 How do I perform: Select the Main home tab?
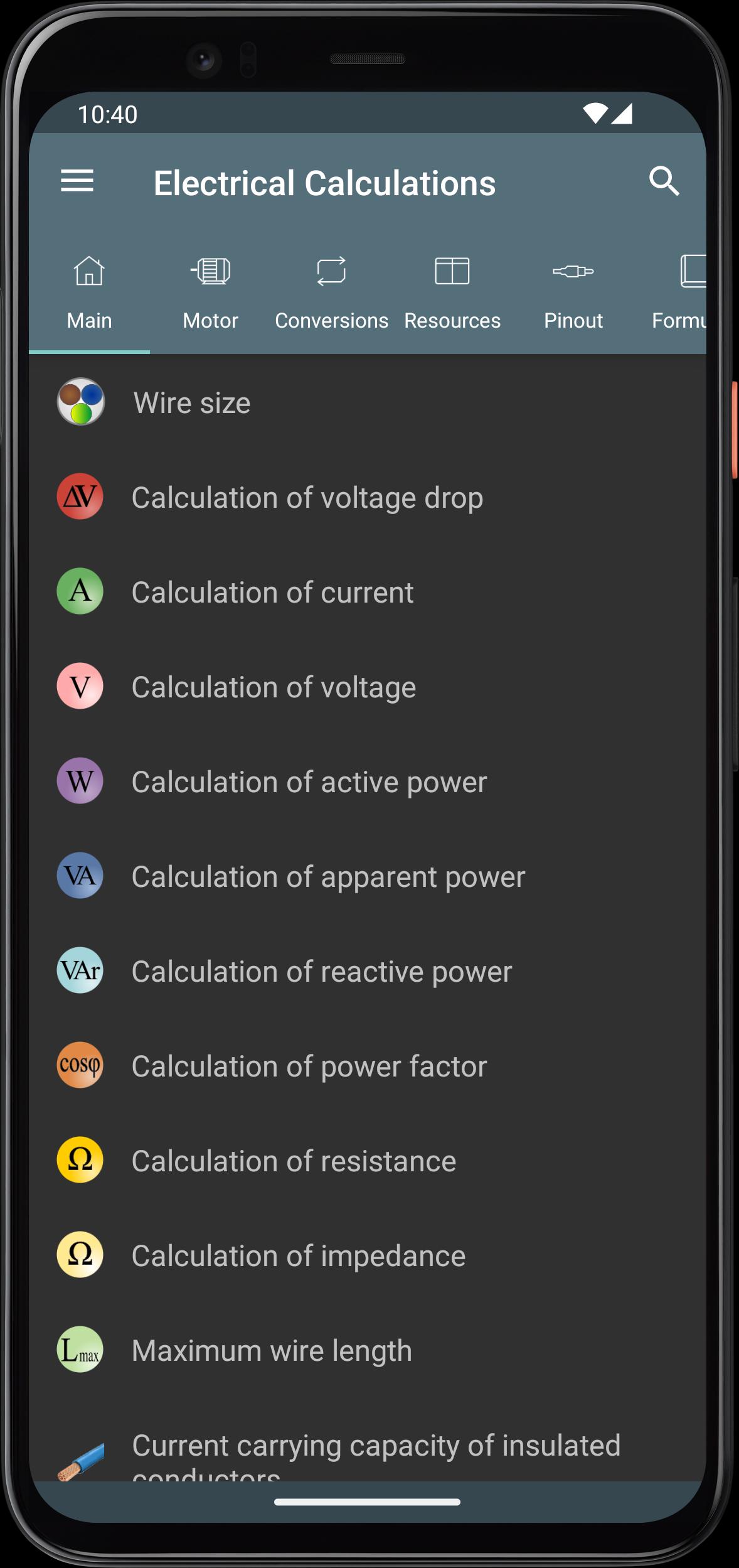coord(89,293)
